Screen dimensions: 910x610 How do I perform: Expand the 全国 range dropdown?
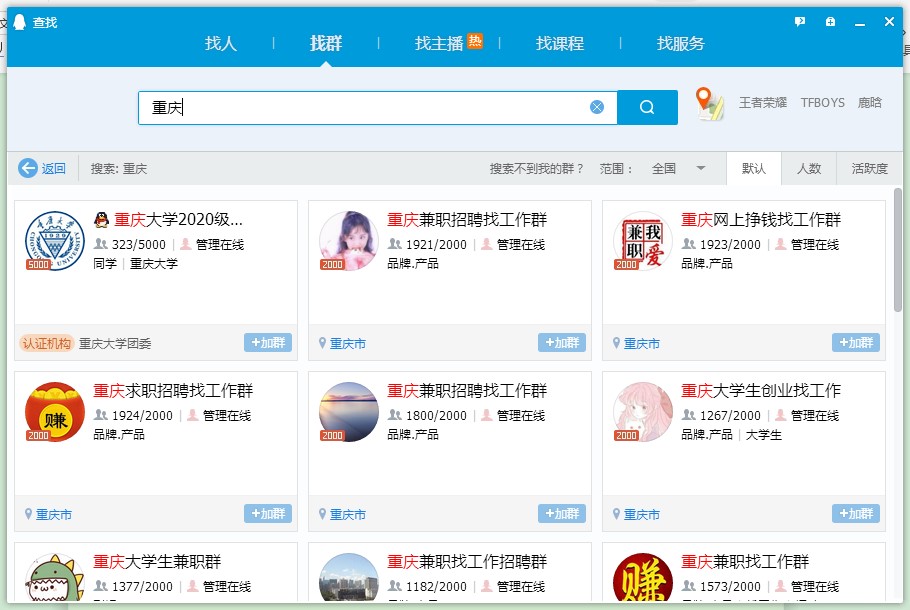[x=701, y=168]
